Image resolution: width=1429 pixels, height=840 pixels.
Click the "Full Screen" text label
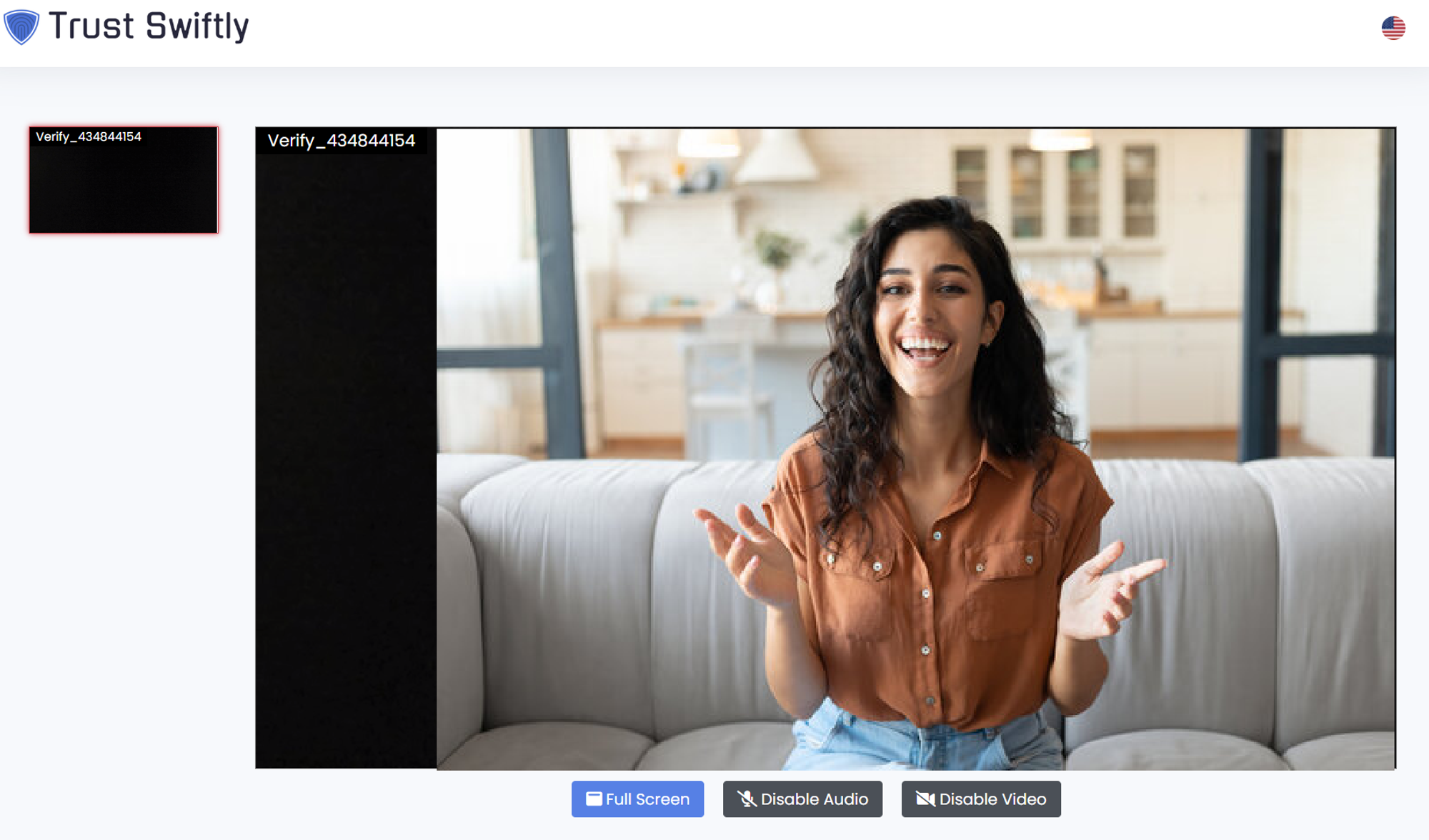coord(647,799)
